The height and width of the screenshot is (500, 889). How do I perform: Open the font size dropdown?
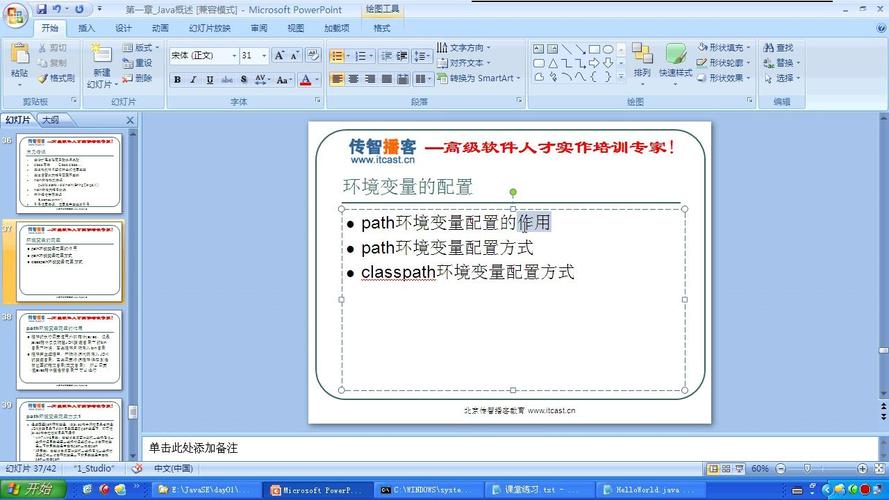[264, 56]
